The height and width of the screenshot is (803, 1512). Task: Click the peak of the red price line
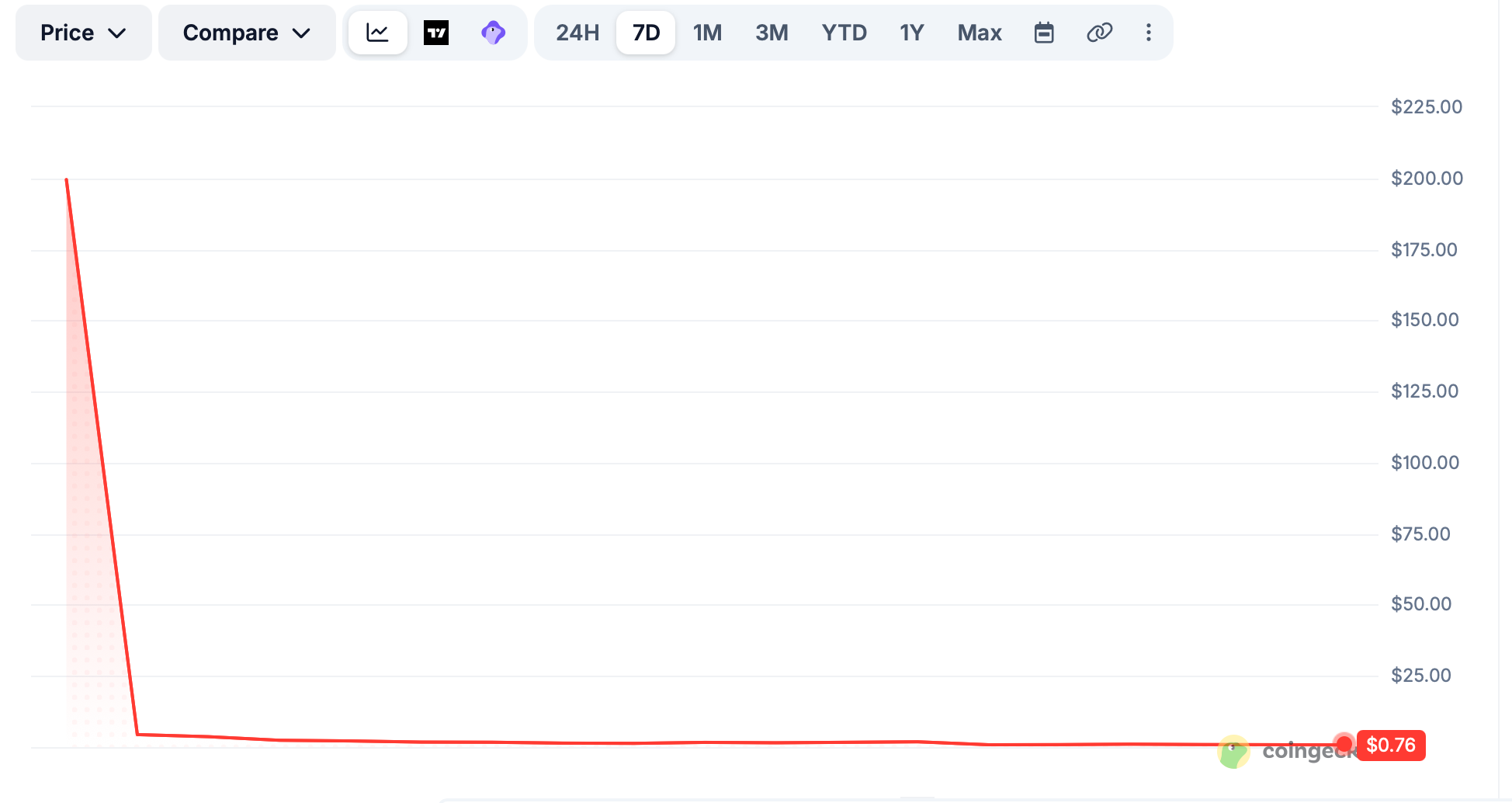coord(67,179)
